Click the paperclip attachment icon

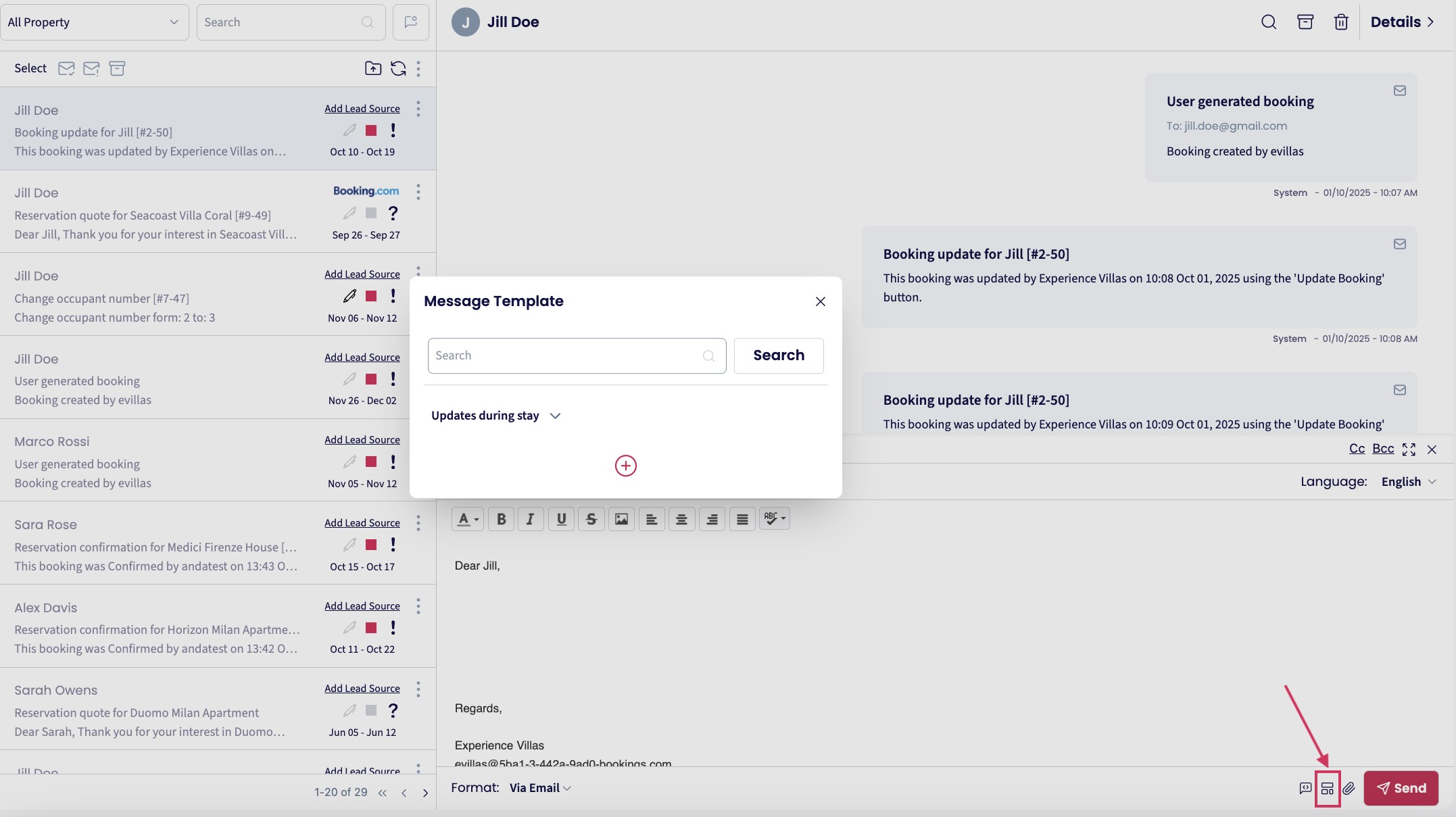pyautogui.click(x=1349, y=789)
